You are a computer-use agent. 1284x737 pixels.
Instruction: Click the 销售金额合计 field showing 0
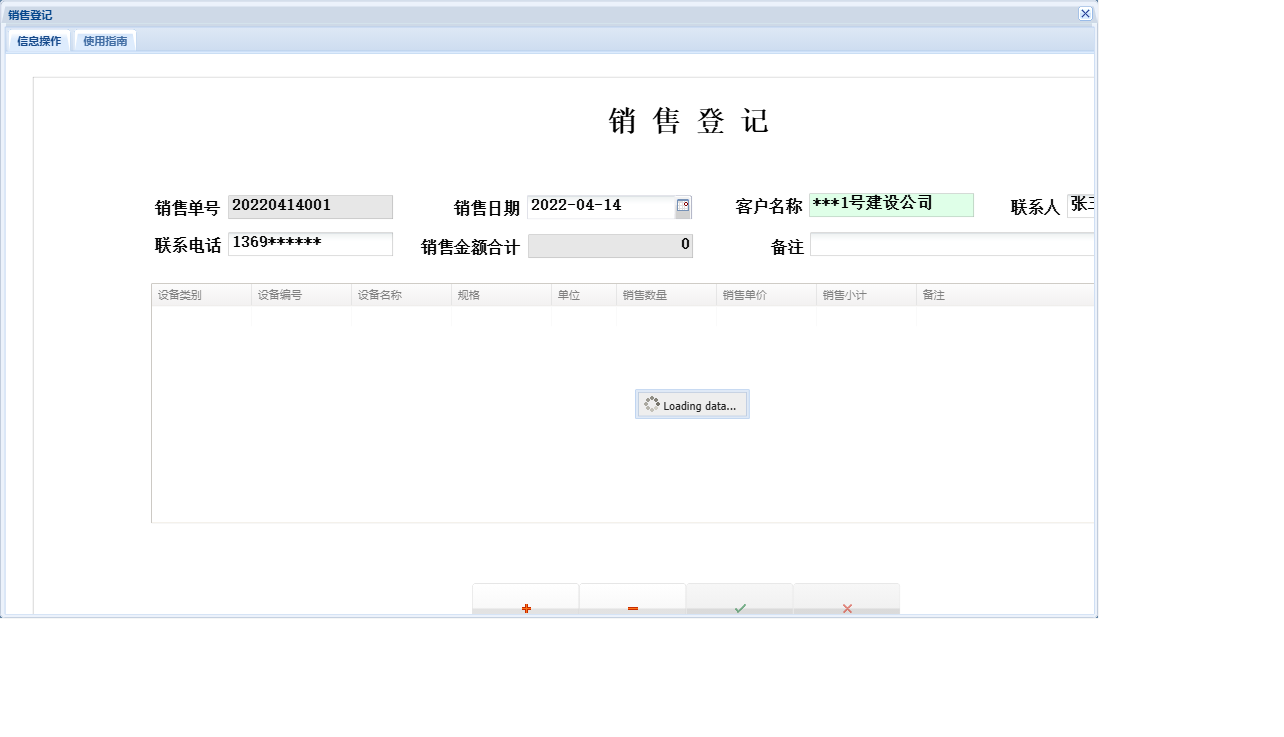(610, 245)
